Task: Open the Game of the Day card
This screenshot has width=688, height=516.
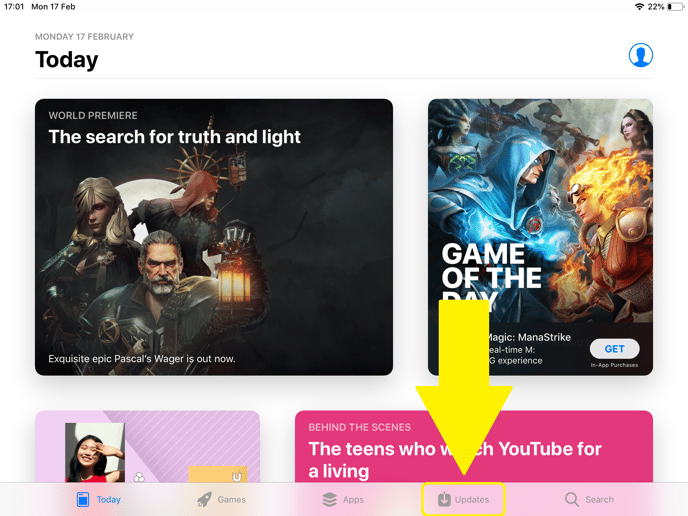Action: coord(540,237)
